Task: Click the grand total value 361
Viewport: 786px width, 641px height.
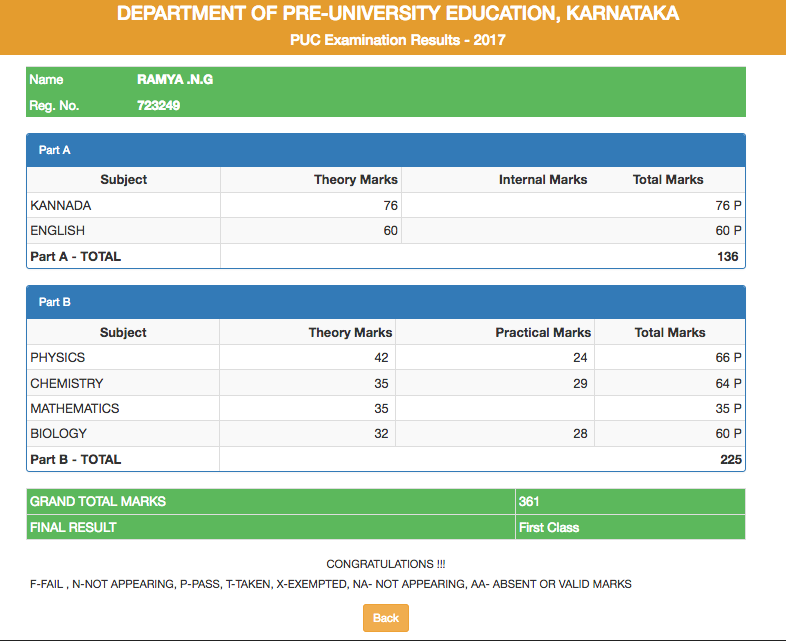Action: pos(529,501)
